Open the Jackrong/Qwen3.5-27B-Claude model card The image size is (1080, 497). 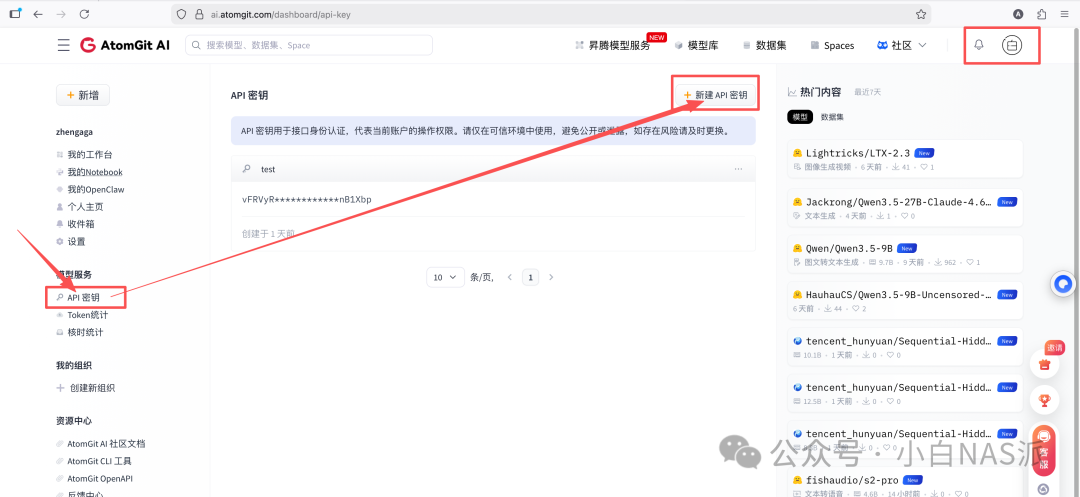905,208
